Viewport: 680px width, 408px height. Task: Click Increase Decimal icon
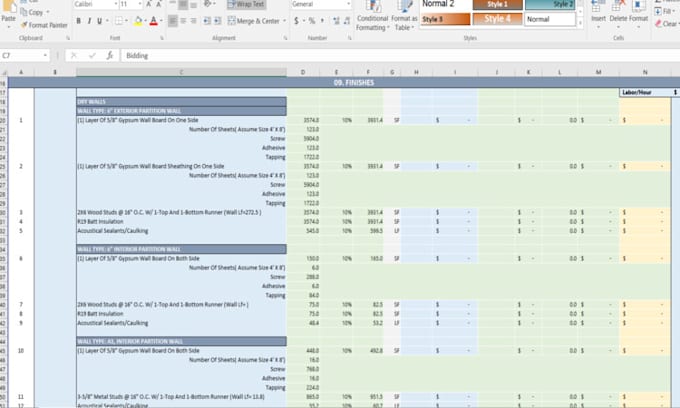coord(336,21)
